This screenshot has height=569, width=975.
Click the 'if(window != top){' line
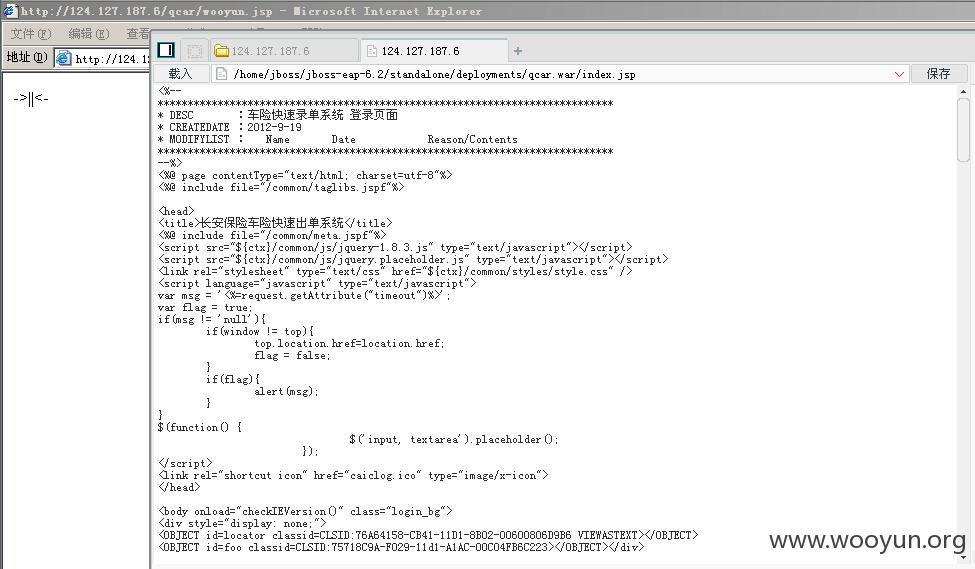(x=260, y=331)
